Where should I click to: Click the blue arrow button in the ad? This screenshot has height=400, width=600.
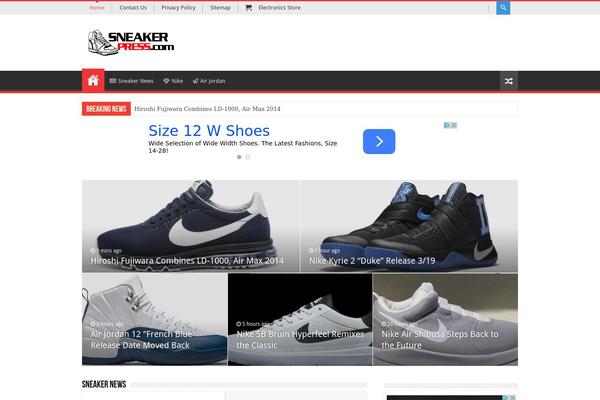coord(379,142)
